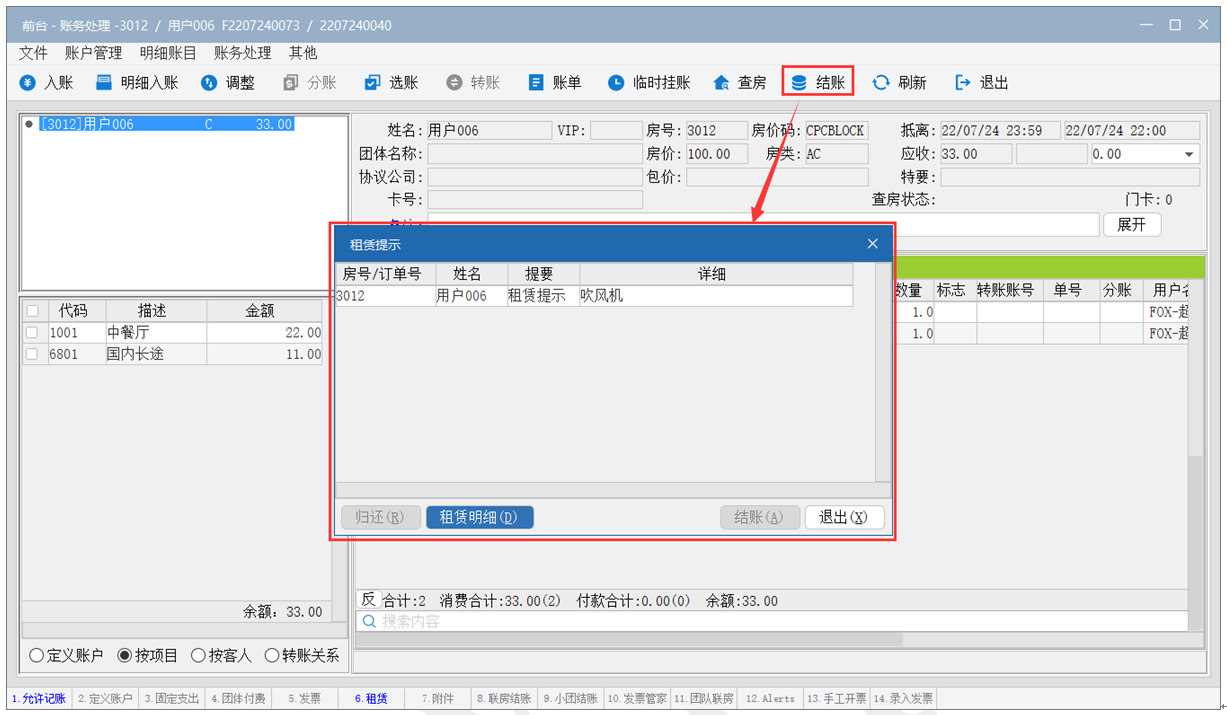Close the 租赁提示 dialog
This screenshot has width=1227, height=715.
coord(872,243)
